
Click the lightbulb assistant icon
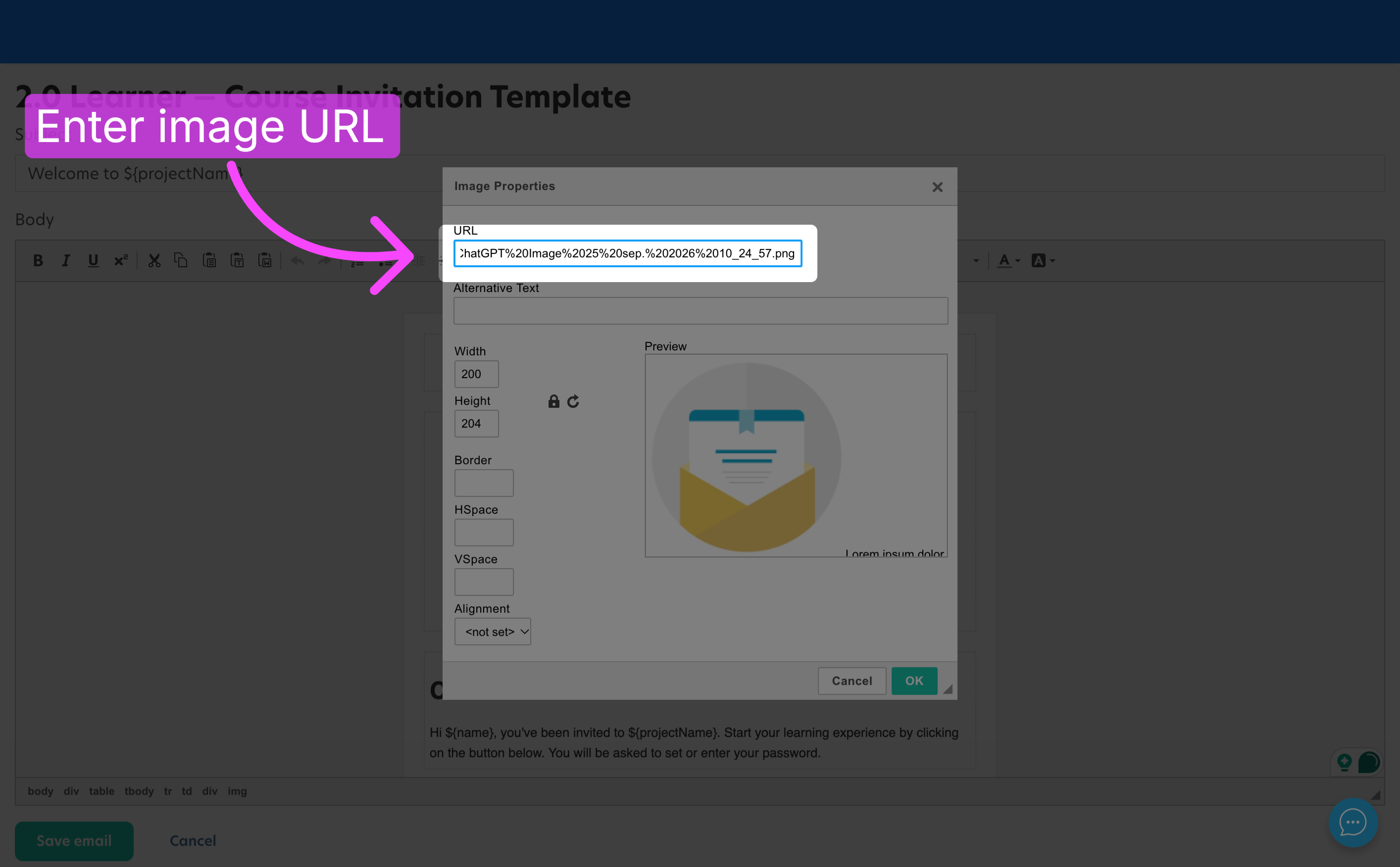click(1344, 762)
